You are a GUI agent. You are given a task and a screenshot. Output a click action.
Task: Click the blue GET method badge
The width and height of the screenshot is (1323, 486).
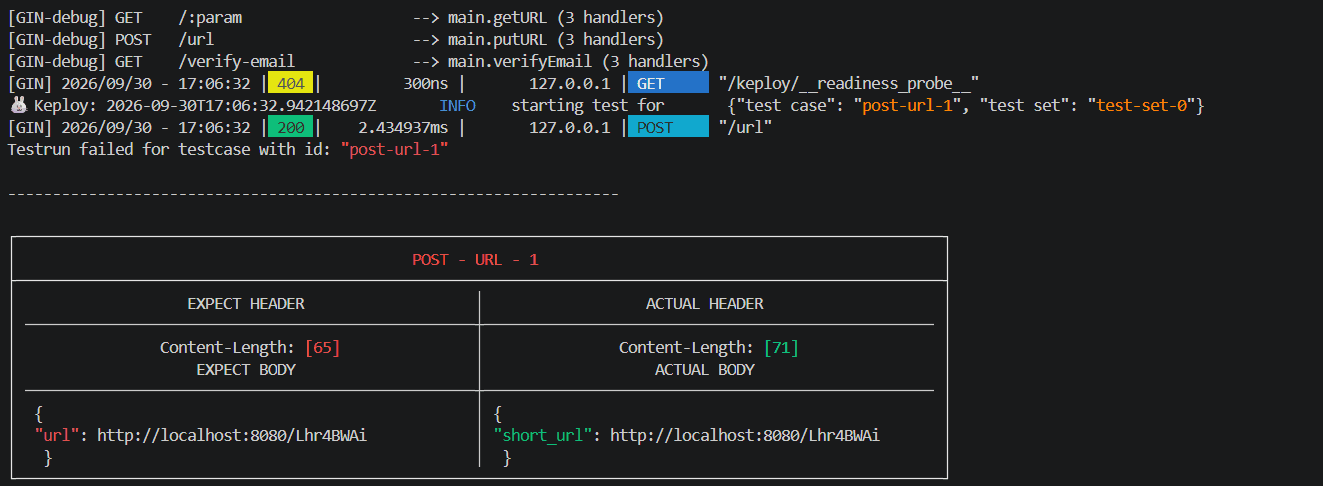coord(667,83)
